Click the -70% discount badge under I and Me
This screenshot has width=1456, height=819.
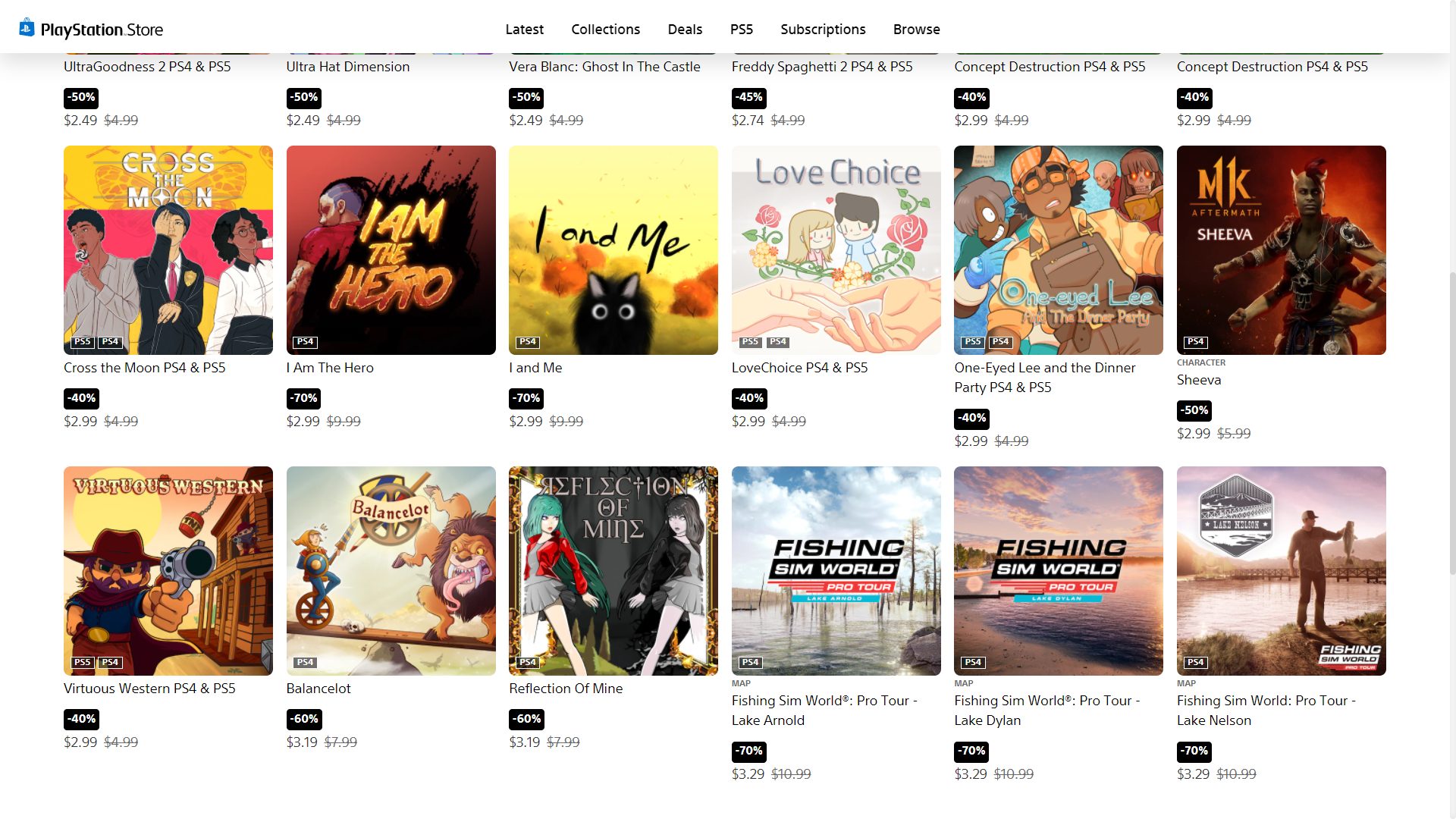pos(526,398)
